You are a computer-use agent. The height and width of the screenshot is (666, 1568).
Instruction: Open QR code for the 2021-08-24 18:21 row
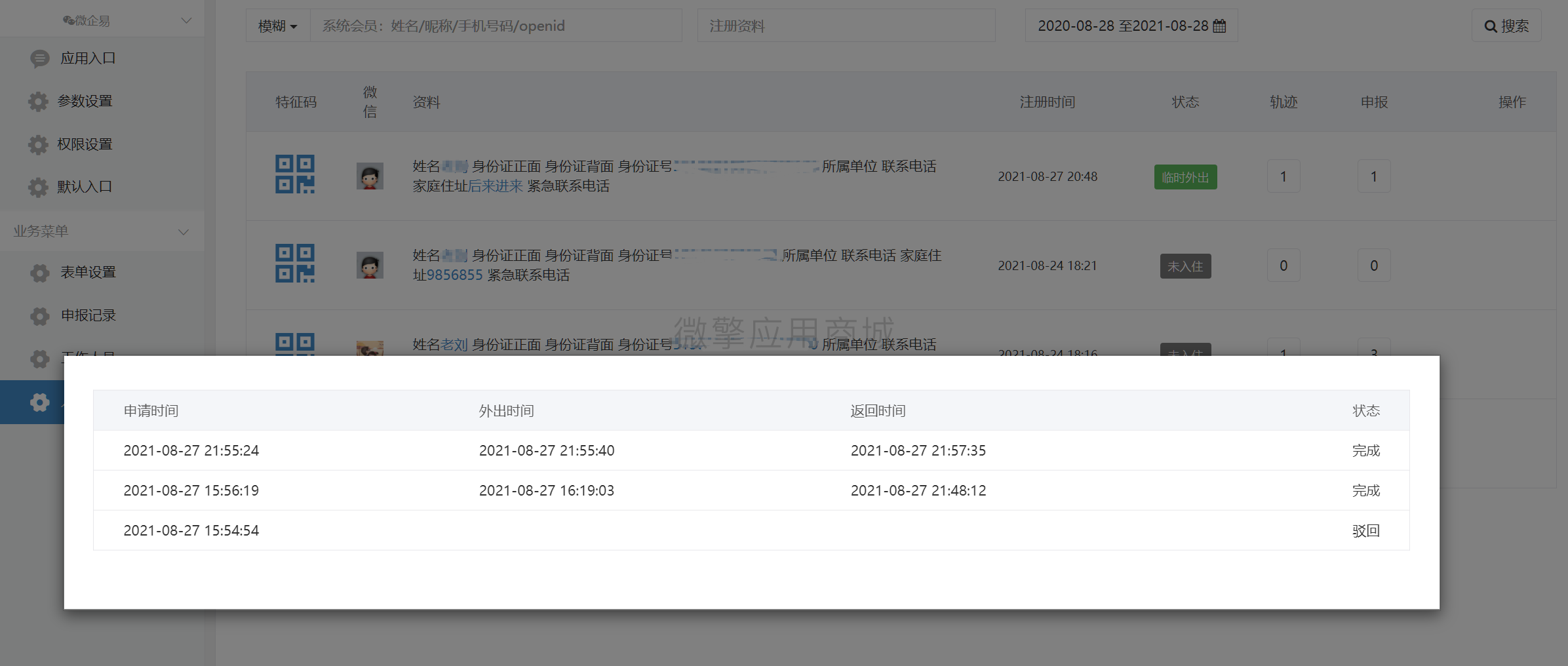295,264
